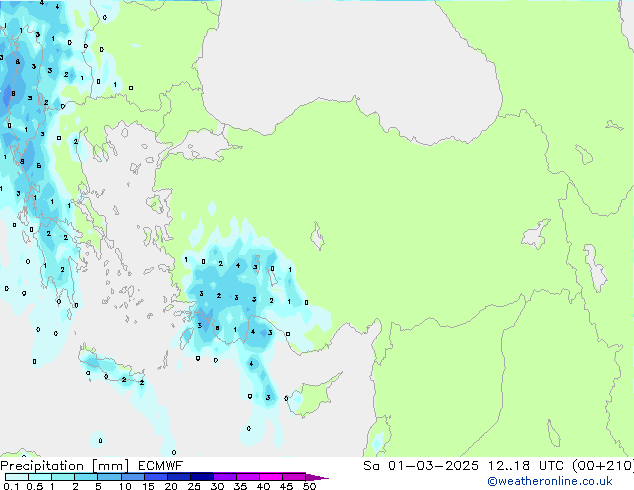
Task: Click the legend arrow tip above 50
Action: click(317, 477)
